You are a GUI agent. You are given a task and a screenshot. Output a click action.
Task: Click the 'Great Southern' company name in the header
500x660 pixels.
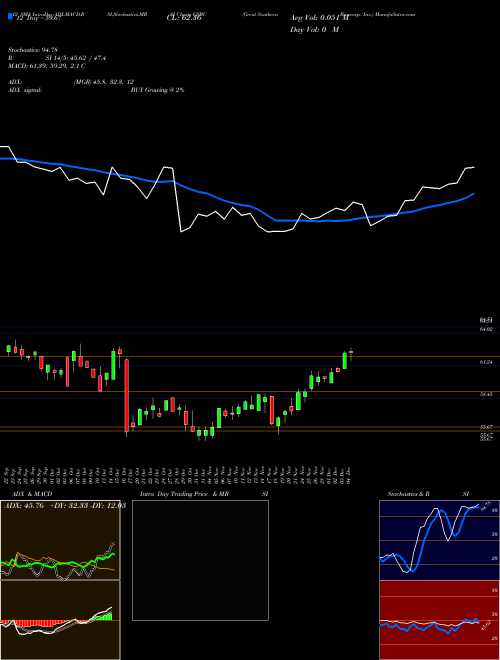[260, 14]
